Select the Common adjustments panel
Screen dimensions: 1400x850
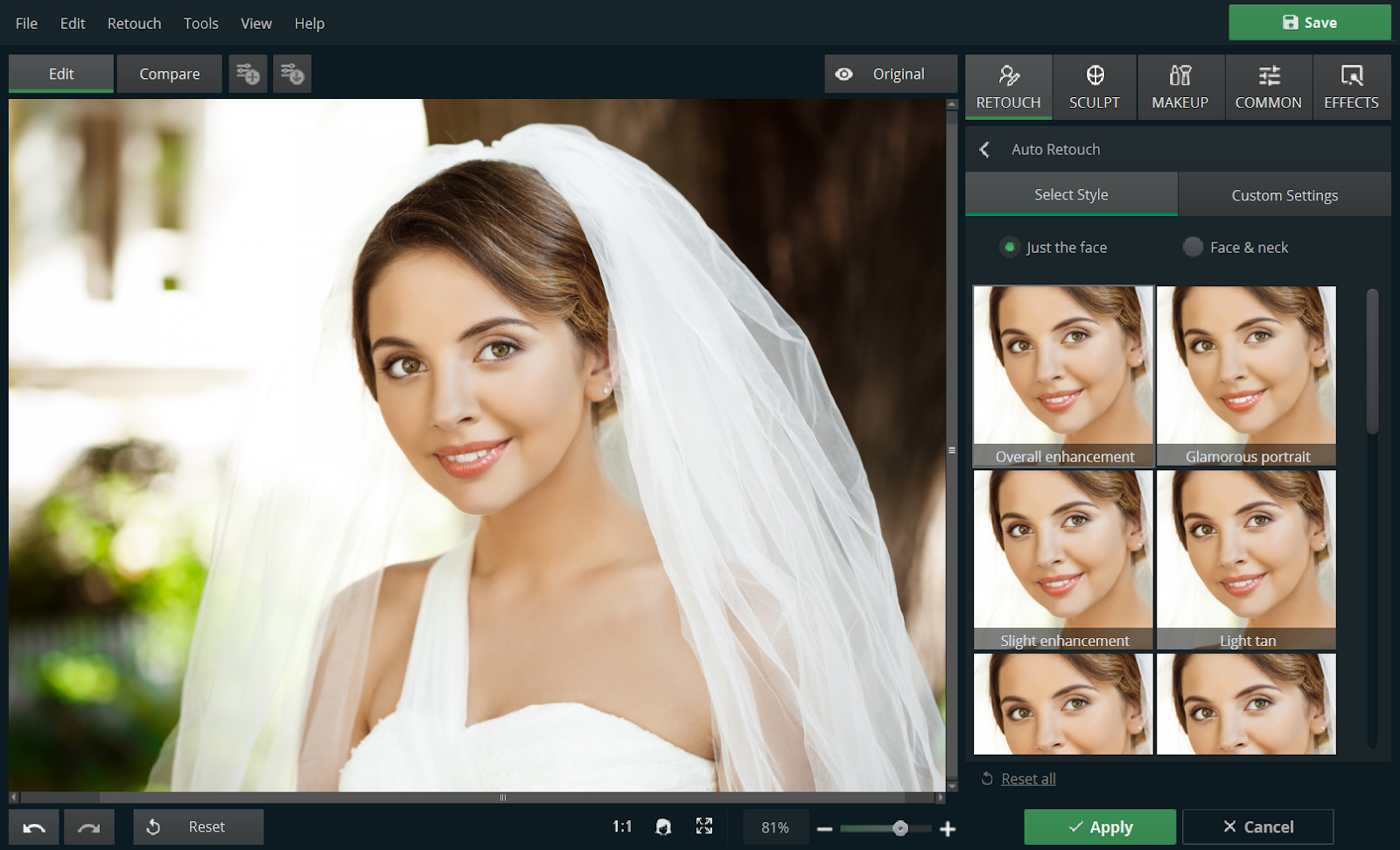click(x=1268, y=87)
